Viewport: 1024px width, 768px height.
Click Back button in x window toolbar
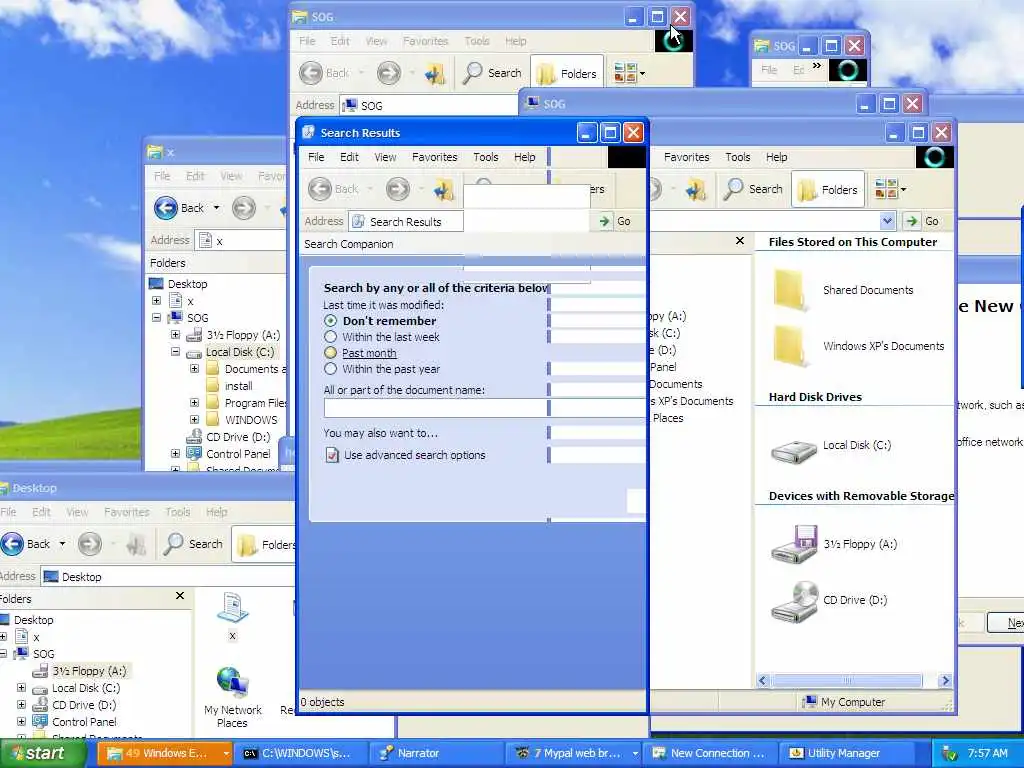180,208
